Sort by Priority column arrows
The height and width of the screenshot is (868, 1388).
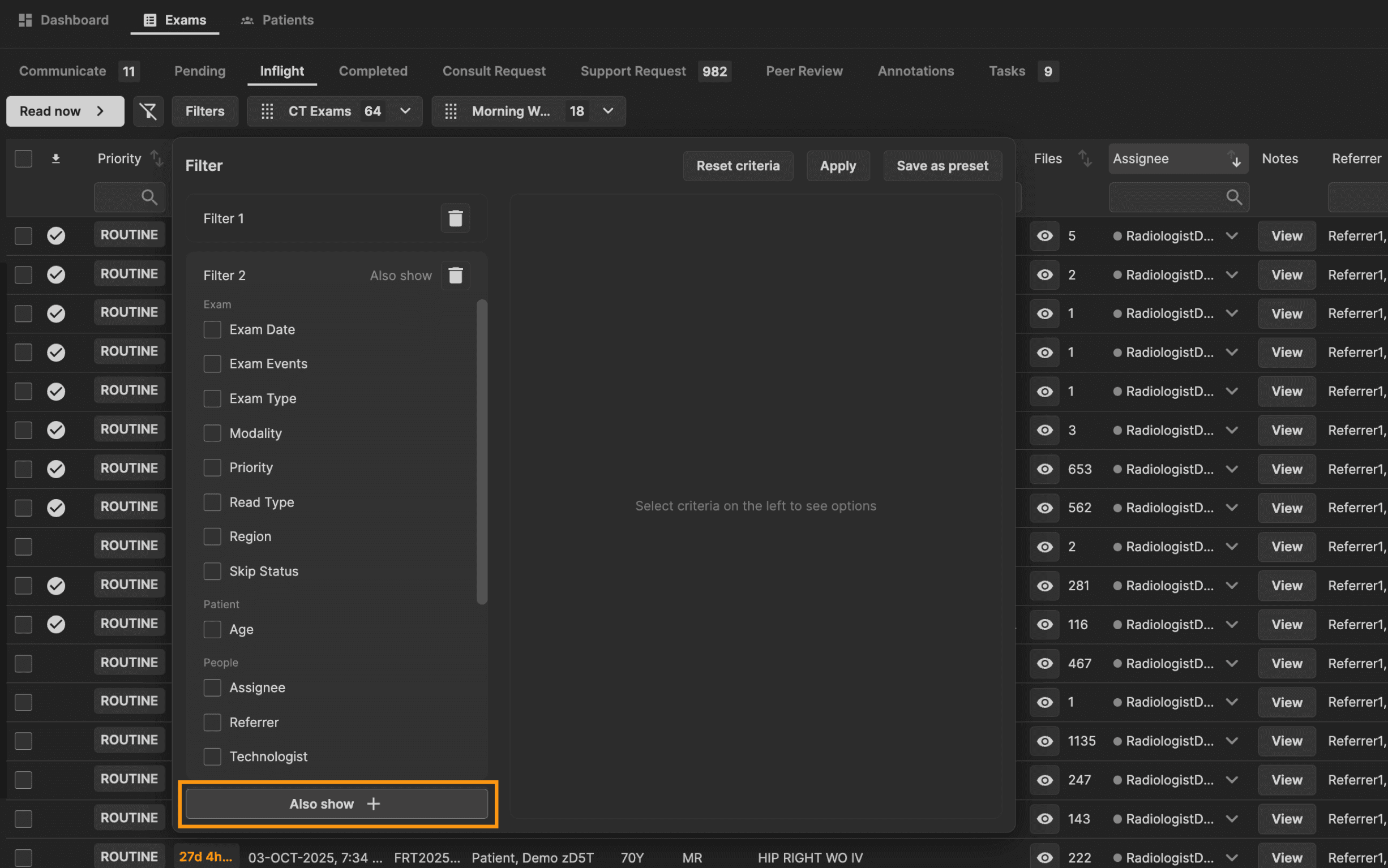pyautogui.click(x=156, y=158)
